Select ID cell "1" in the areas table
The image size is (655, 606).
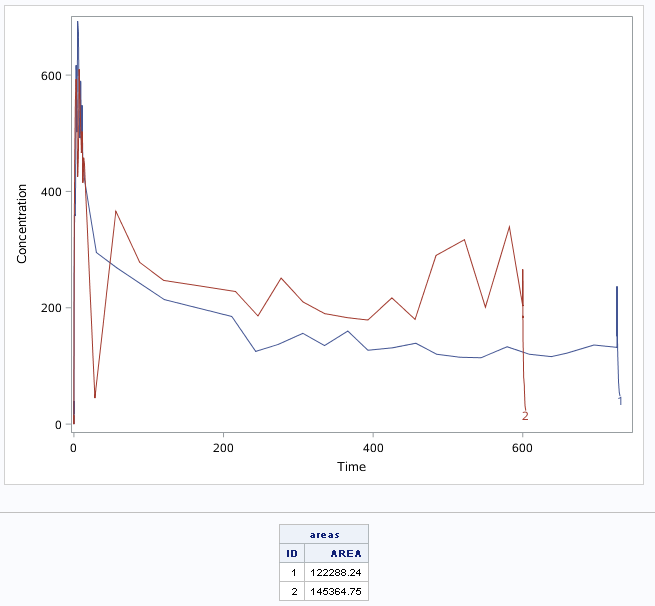point(294,572)
